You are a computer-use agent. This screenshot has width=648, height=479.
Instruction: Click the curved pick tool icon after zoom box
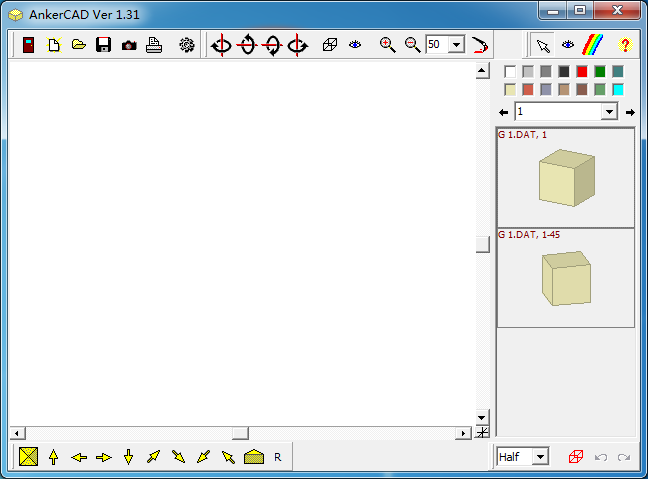pos(480,45)
